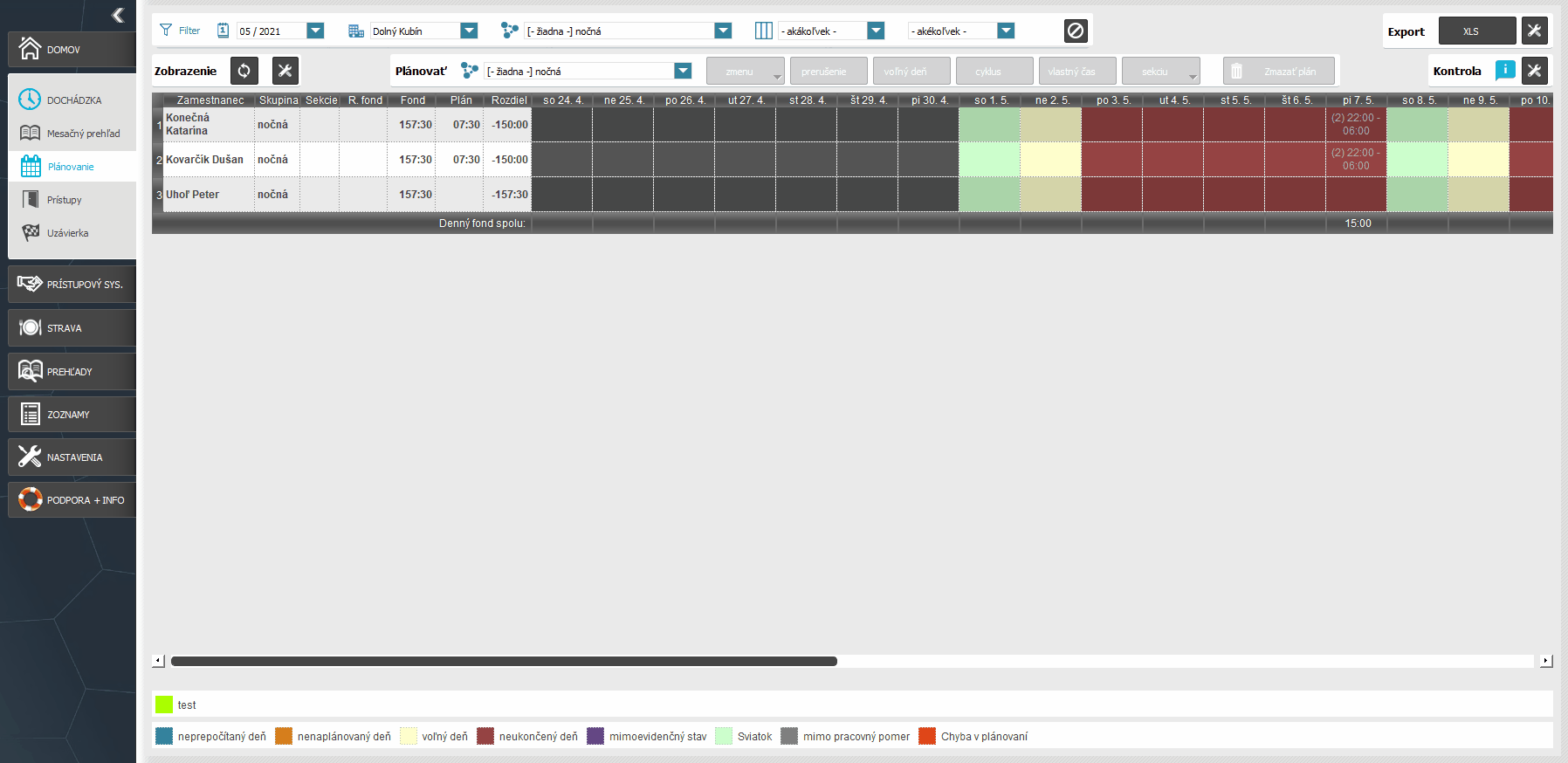Click the building location icon

(356, 31)
